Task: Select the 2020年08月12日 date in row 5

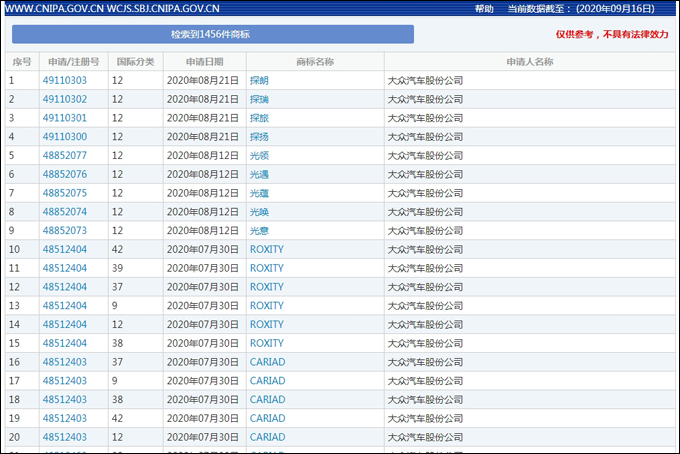Action: [203, 156]
